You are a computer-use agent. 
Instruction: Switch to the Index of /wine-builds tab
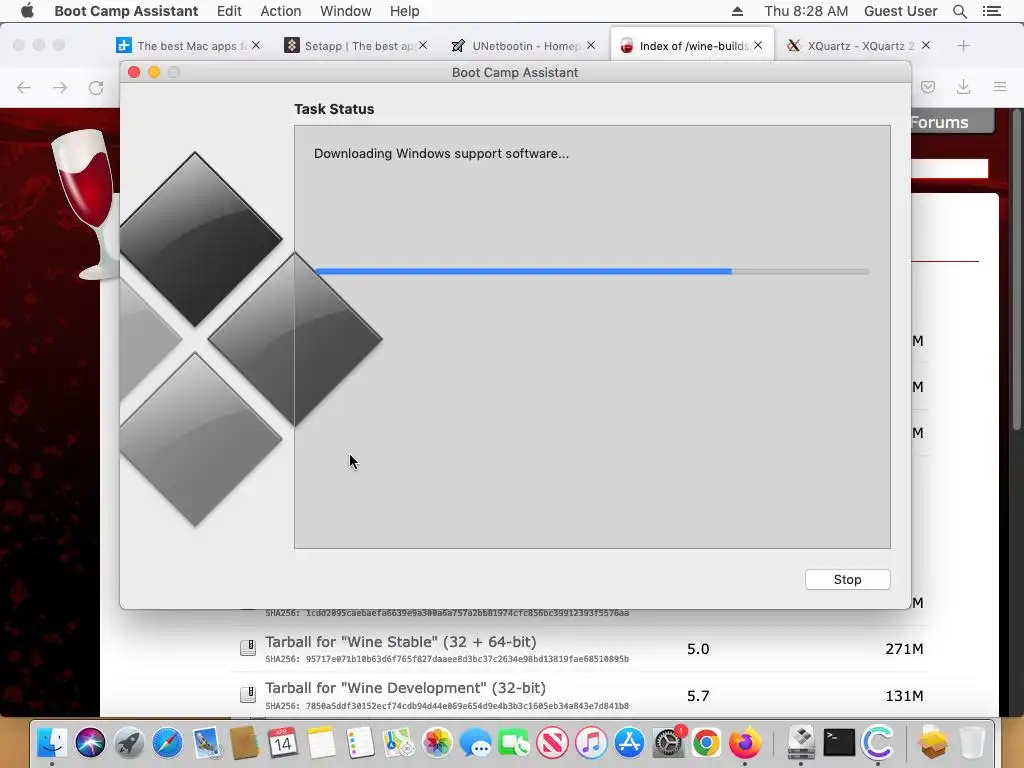(692, 45)
